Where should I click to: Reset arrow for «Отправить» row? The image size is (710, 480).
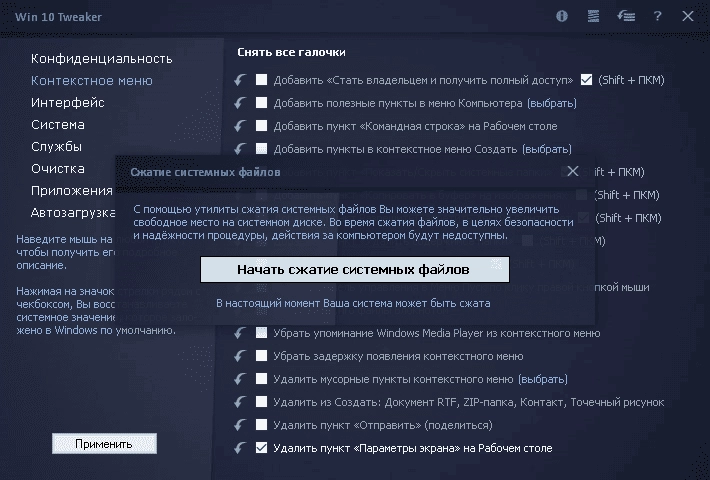[x=240, y=425]
